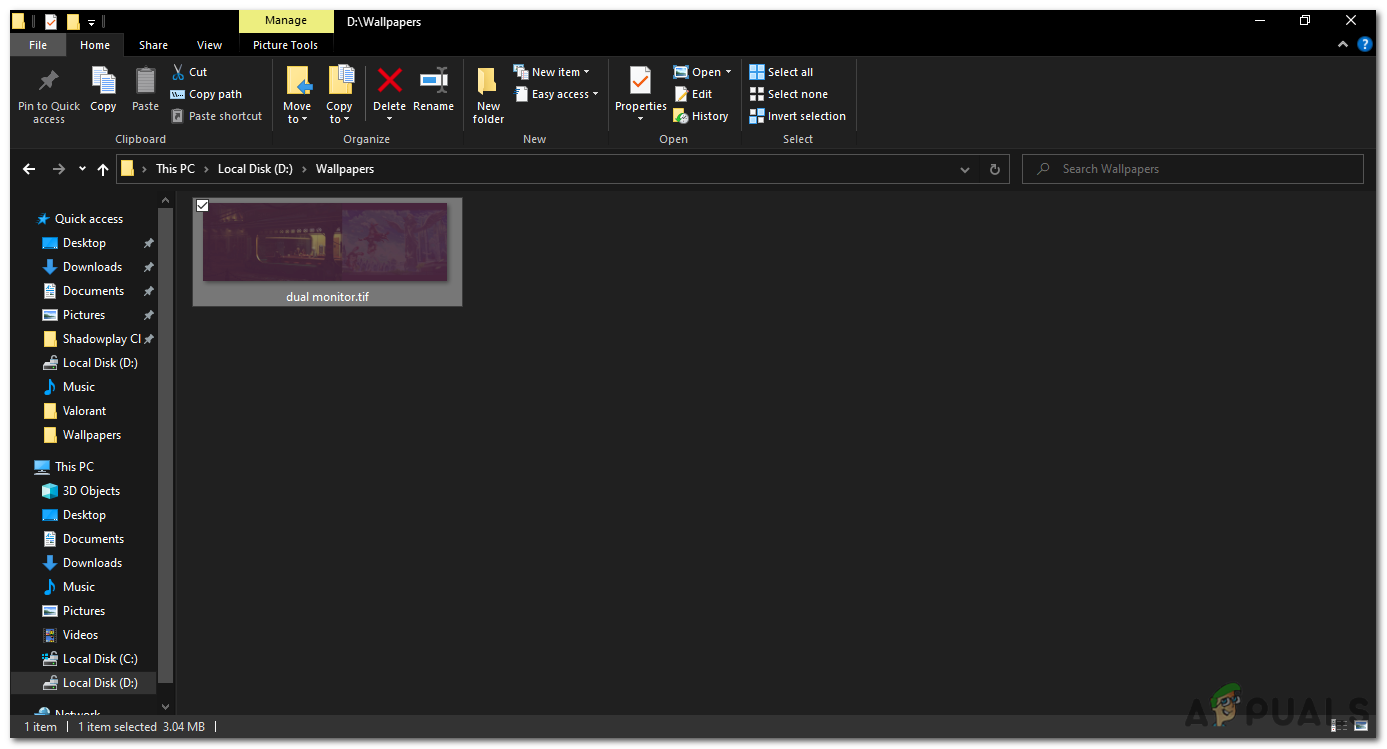Image resolution: width=1387 pixels, height=749 pixels.
Task: Open the Picture Tools Manage tab
Action: (x=286, y=20)
